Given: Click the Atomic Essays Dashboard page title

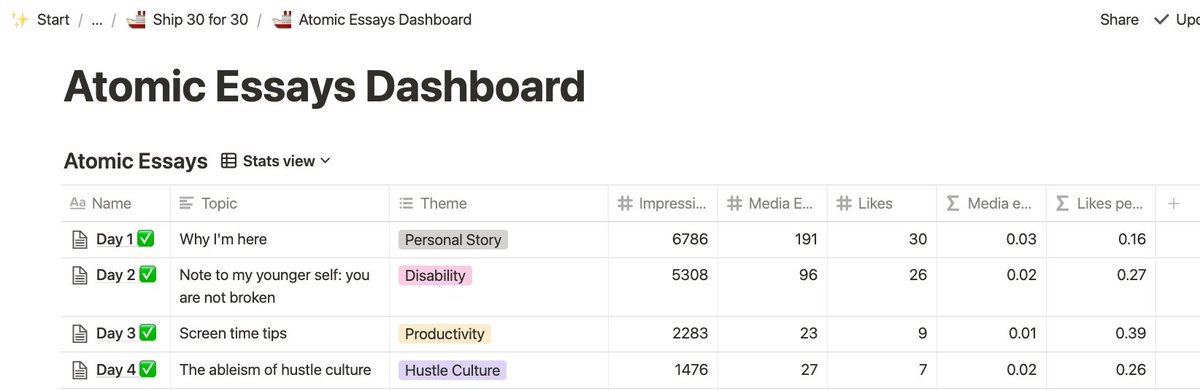Looking at the screenshot, I should pyautogui.click(x=324, y=88).
